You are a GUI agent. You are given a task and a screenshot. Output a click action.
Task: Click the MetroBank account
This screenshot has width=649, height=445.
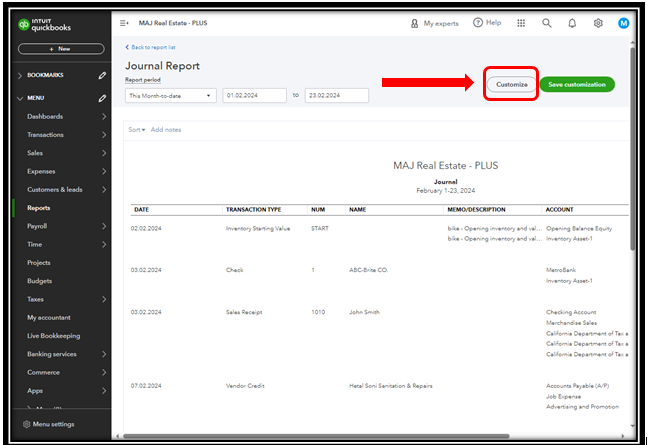coord(561,270)
